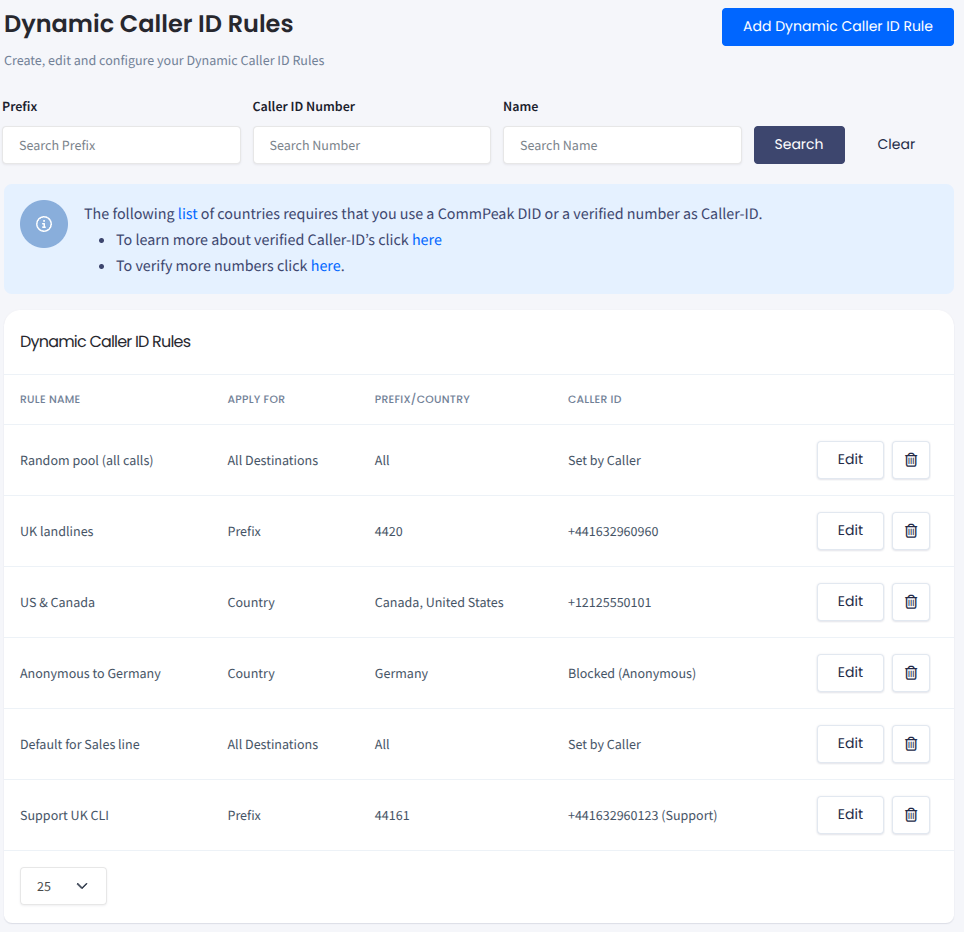Focus the Search Number field

tap(372, 145)
